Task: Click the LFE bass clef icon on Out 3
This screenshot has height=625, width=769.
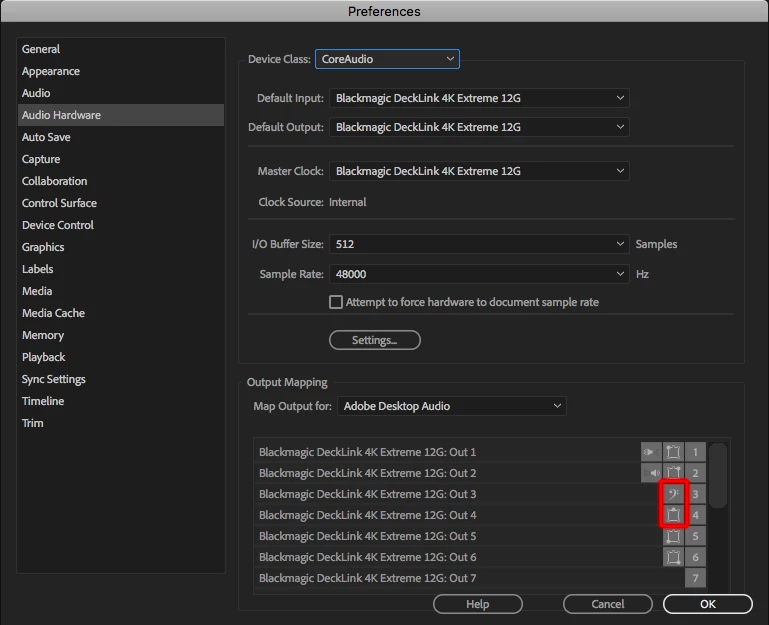Action: (x=673, y=494)
